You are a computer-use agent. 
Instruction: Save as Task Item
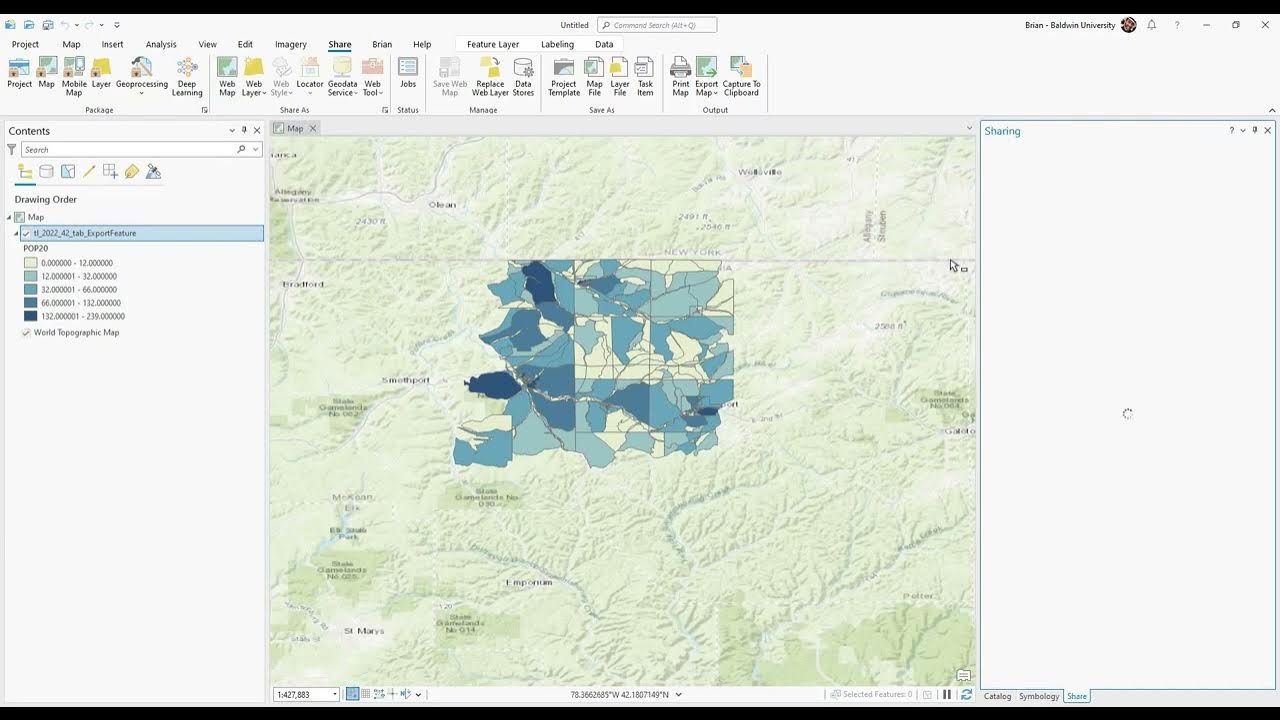click(x=645, y=77)
